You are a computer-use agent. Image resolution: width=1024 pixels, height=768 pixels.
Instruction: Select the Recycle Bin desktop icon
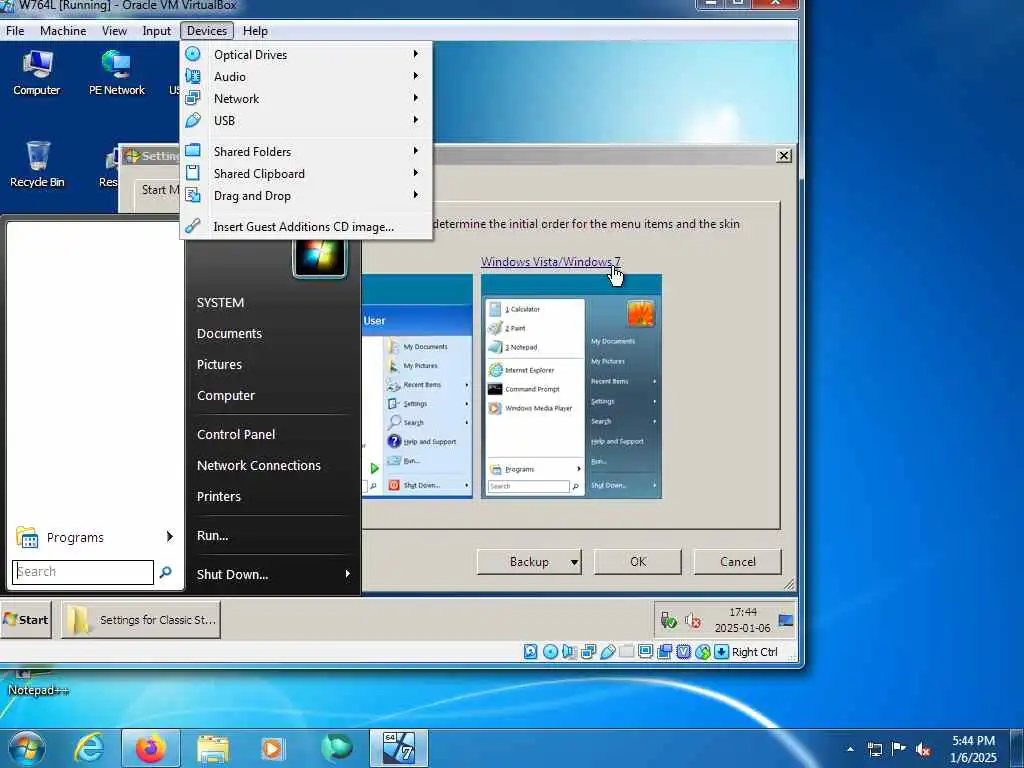point(37,165)
